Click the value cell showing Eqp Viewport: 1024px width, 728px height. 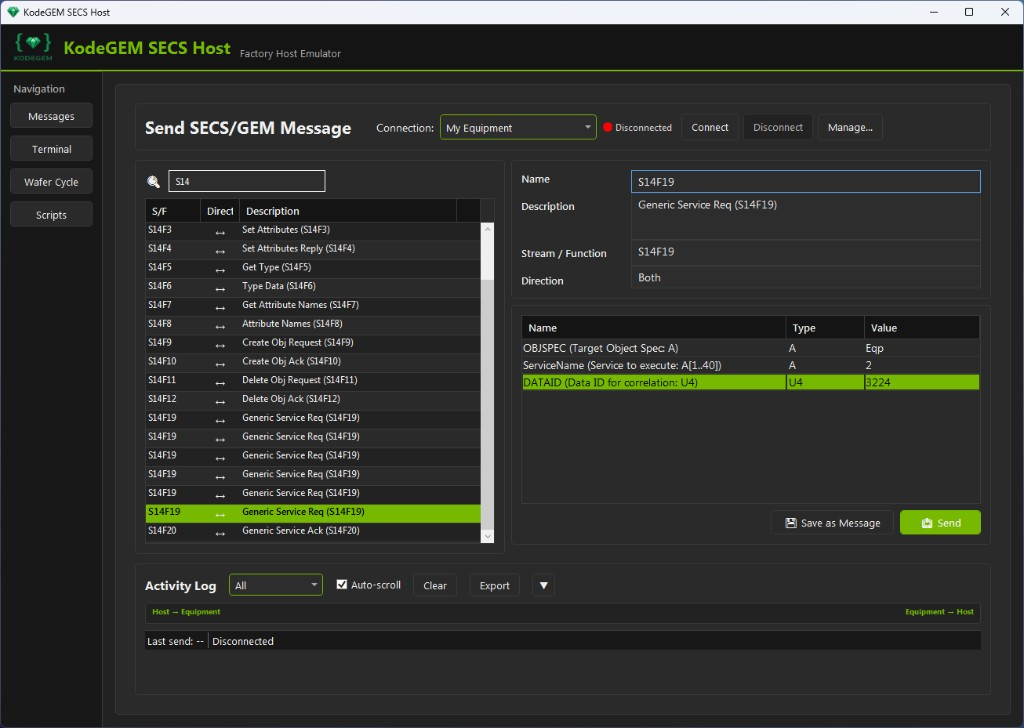[x=921, y=348]
